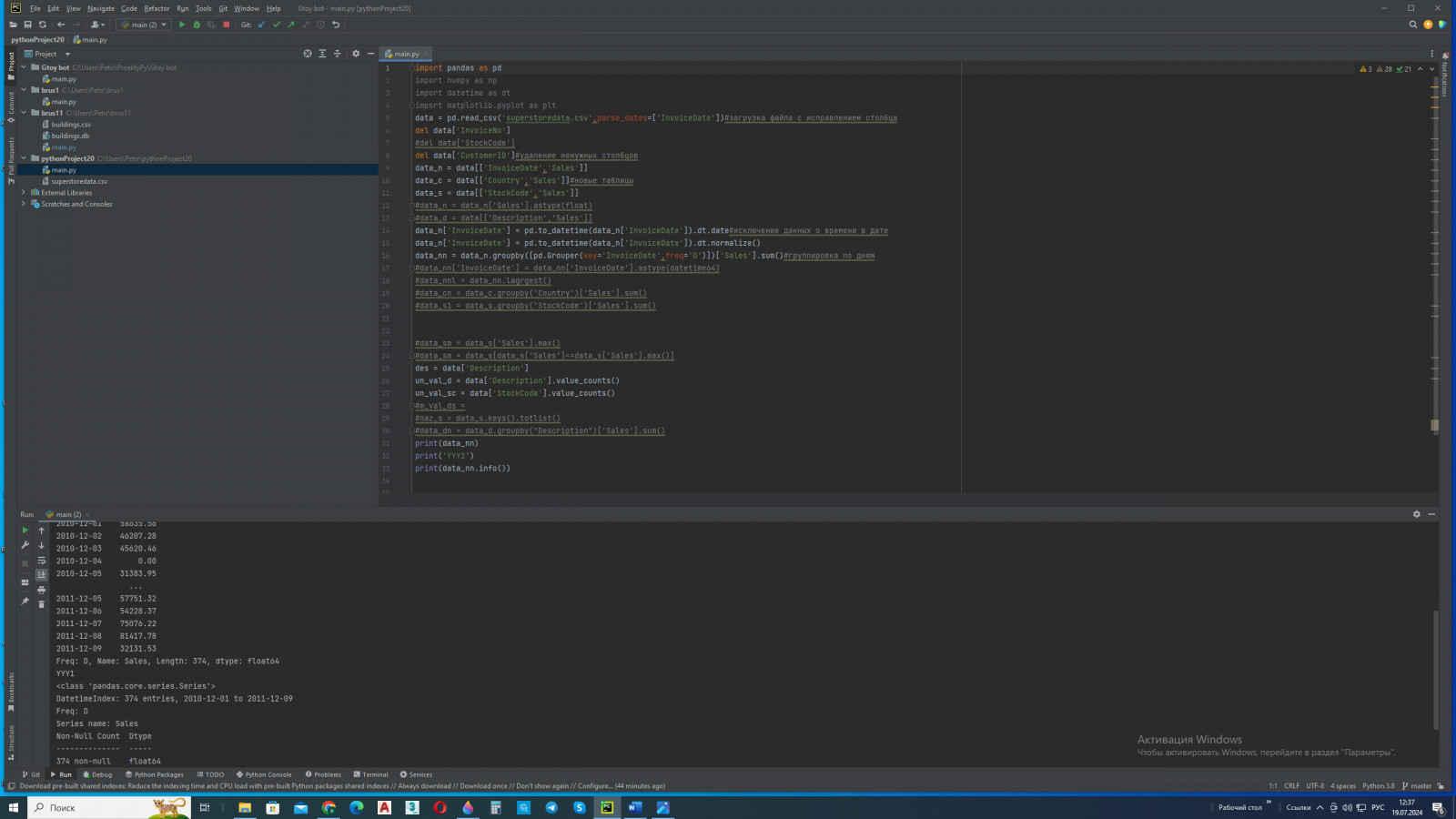Viewport: 1456px width, 819px height.
Task: Open the Terminal tool window button
Action: coord(370,774)
